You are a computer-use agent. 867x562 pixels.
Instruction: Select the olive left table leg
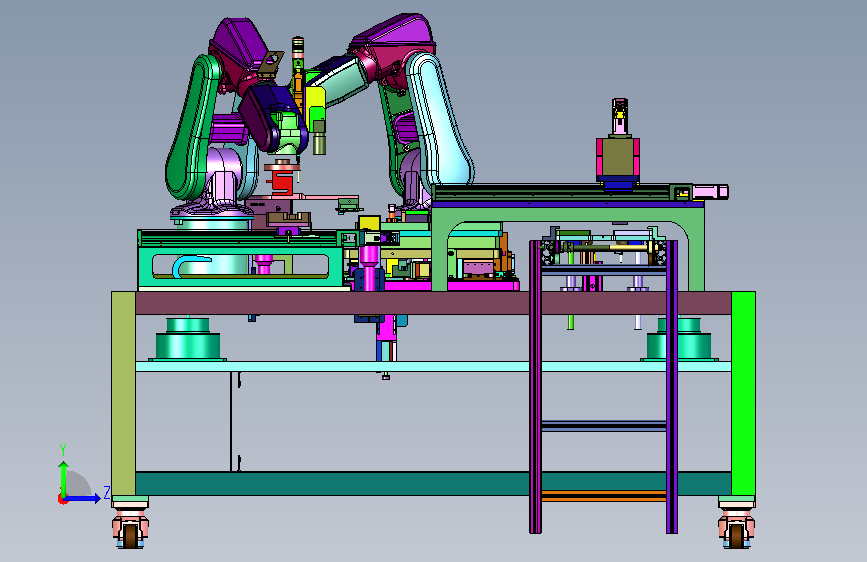(x=123, y=393)
